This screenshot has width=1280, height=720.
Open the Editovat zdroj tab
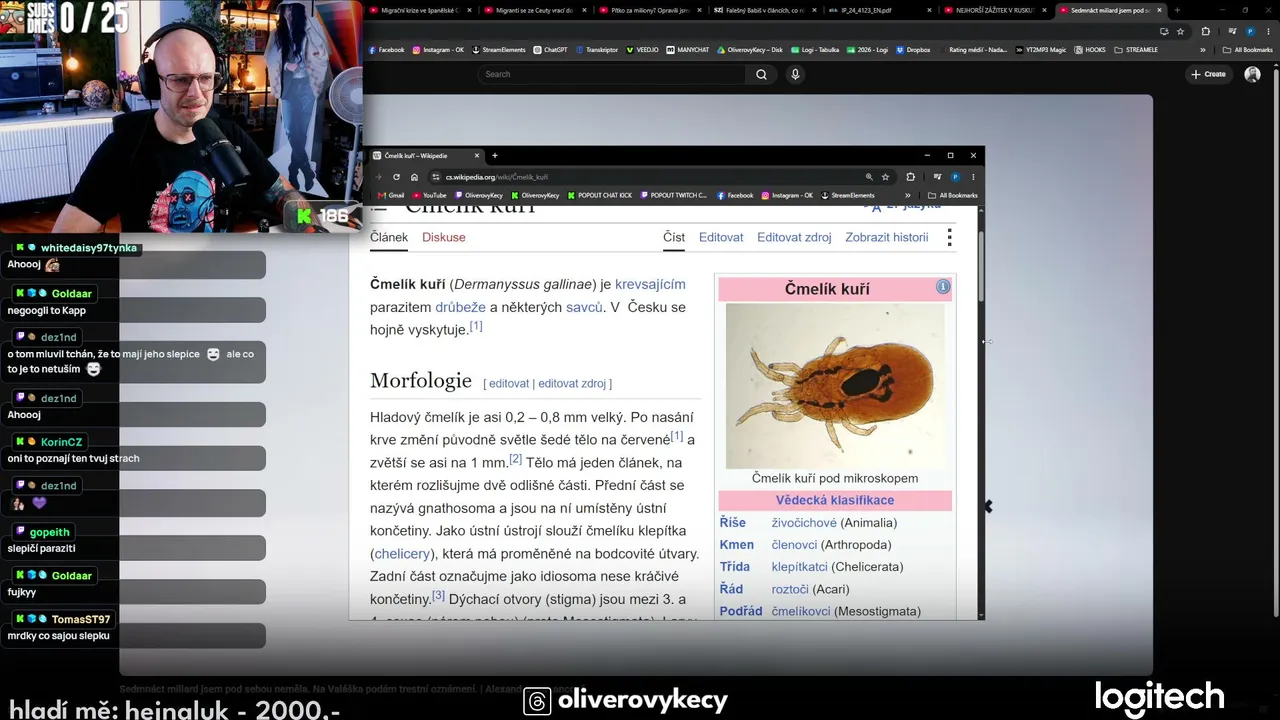pyautogui.click(x=794, y=238)
